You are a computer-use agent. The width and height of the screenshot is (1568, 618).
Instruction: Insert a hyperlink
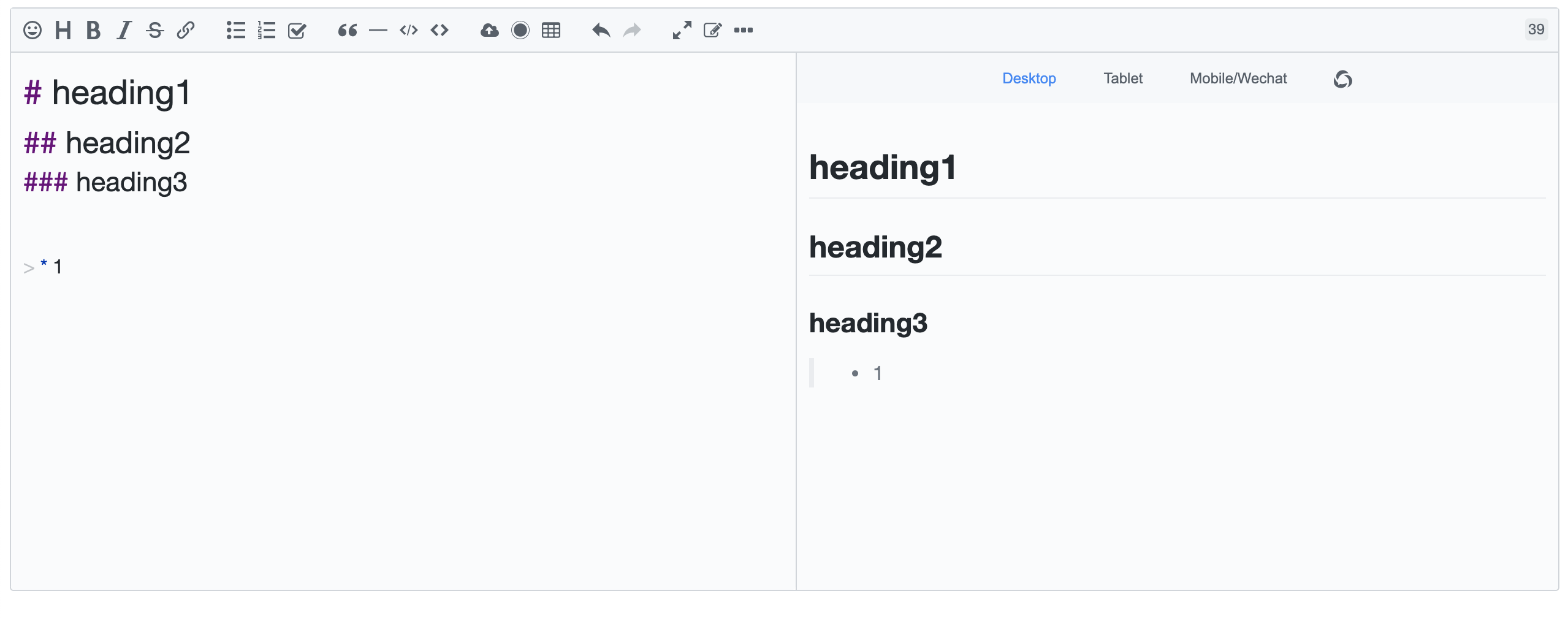(186, 30)
